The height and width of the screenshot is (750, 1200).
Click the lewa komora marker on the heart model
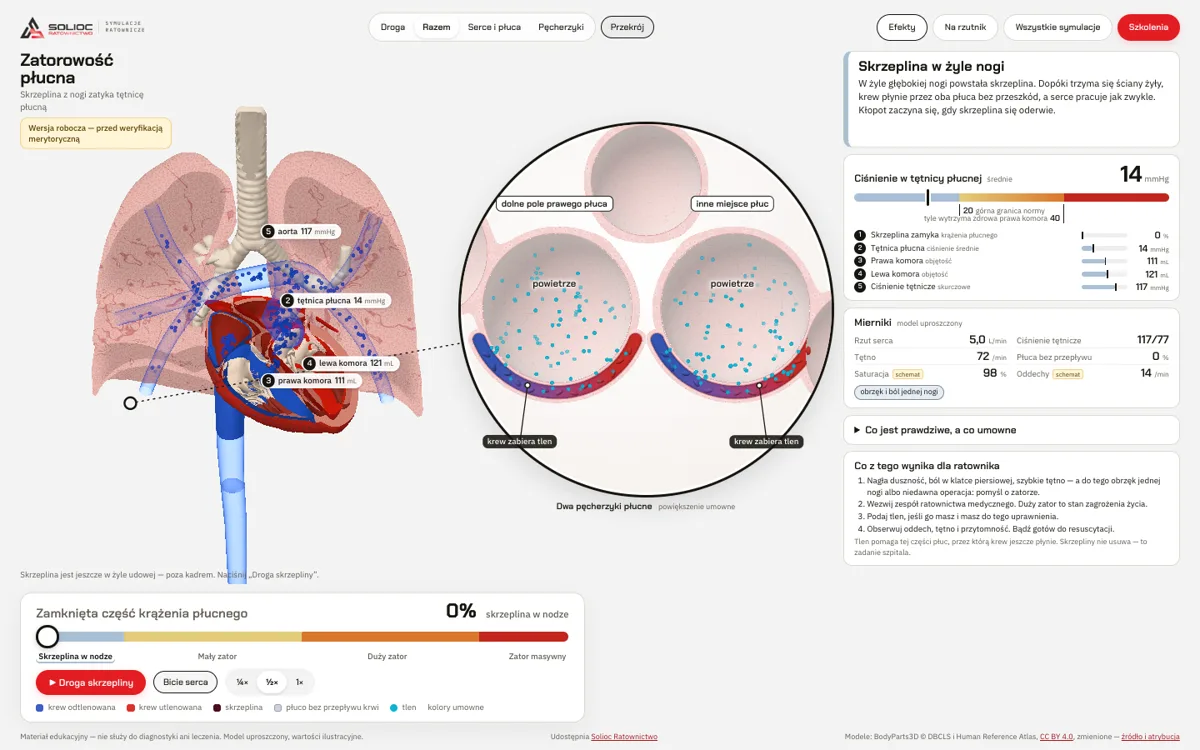(x=310, y=363)
